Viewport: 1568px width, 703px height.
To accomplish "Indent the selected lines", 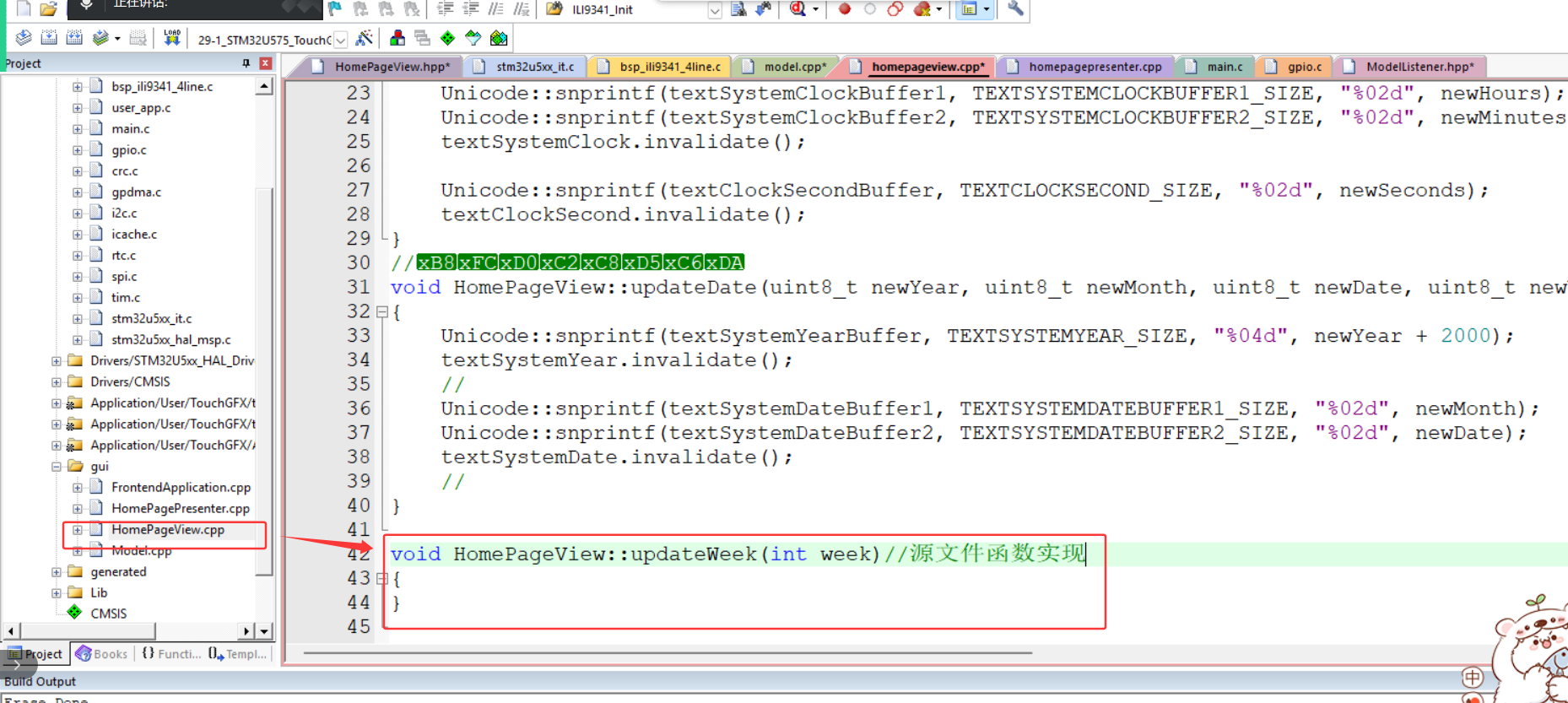I will click(445, 8).
